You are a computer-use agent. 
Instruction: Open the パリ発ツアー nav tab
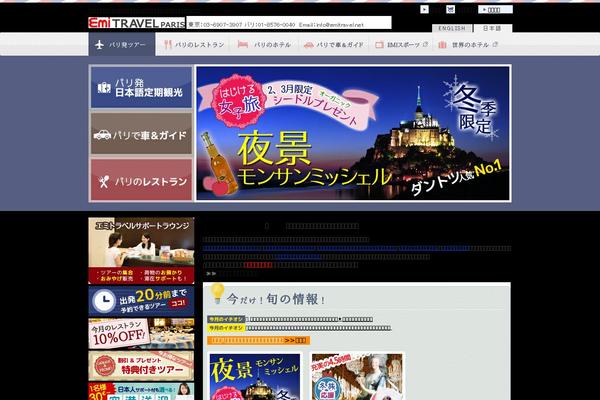pos(122,44)
